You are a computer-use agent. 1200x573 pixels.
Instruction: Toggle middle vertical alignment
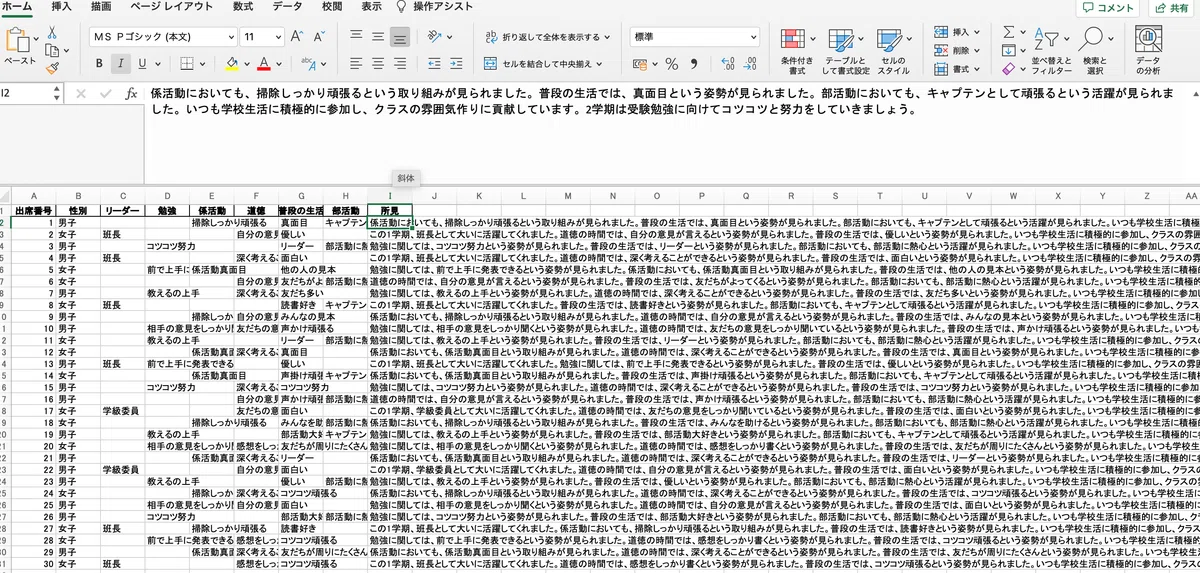point(378,37)
